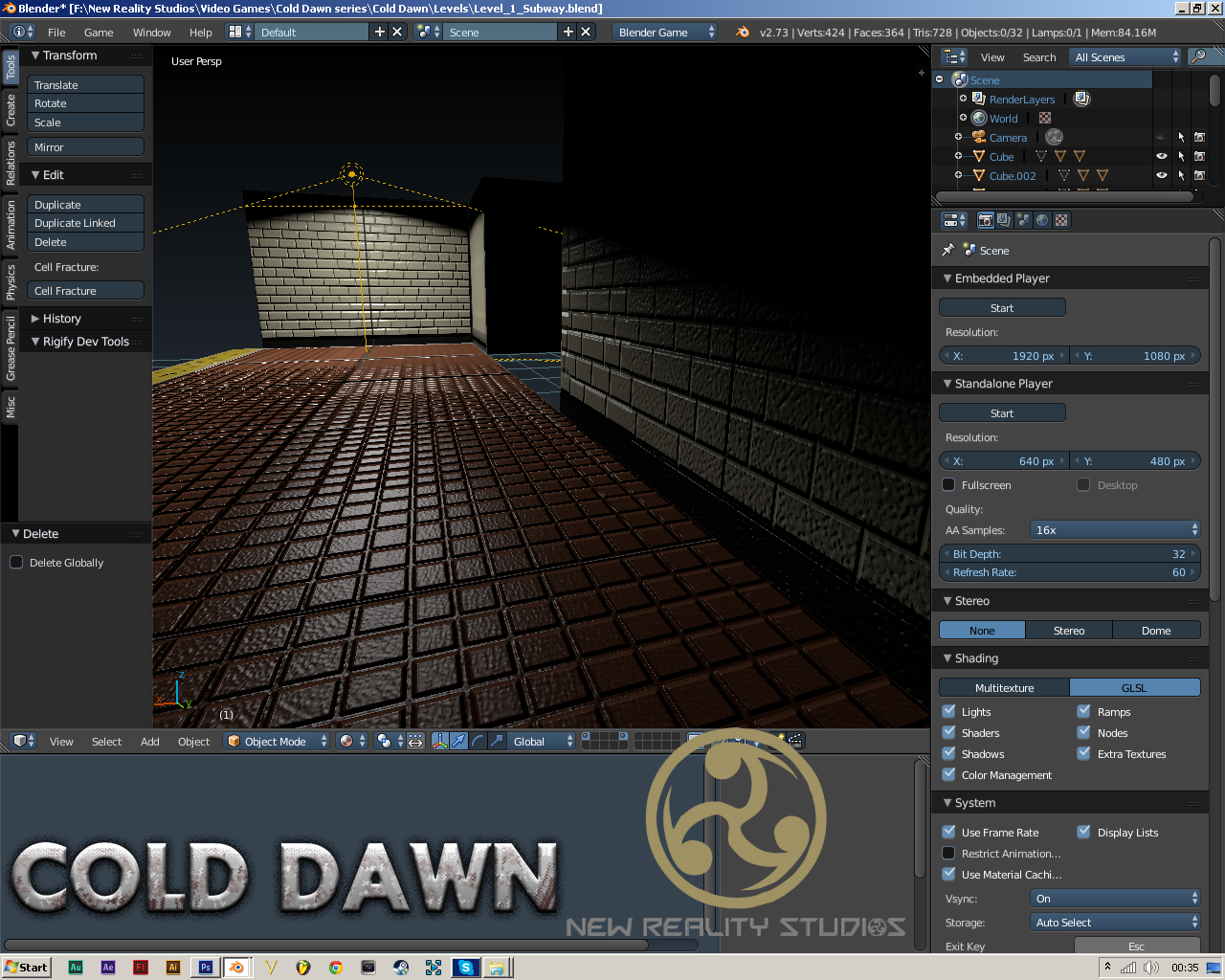Open Skype from the taskbar
The width and height of the screenshot is (1225, 980).
pyautogui.click(x=465, y=968)
